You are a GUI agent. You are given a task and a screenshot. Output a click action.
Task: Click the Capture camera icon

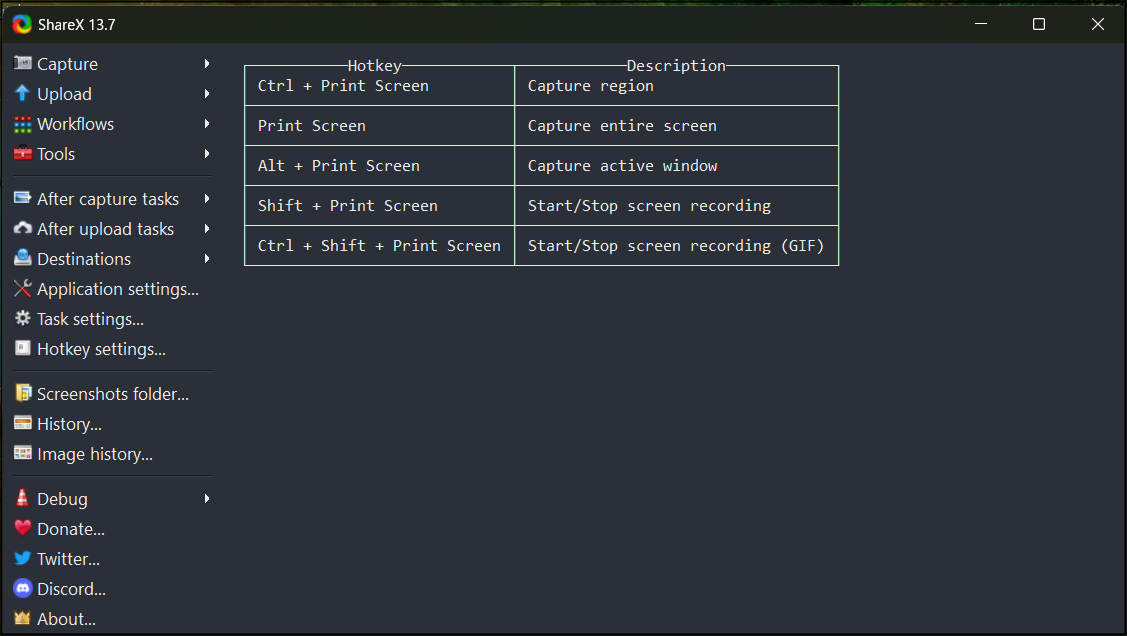23,63
